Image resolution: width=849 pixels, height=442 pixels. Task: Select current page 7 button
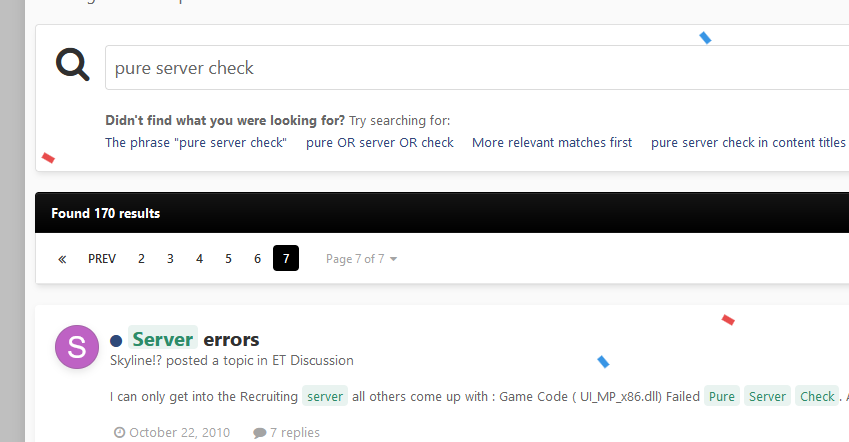click(286, 258)
